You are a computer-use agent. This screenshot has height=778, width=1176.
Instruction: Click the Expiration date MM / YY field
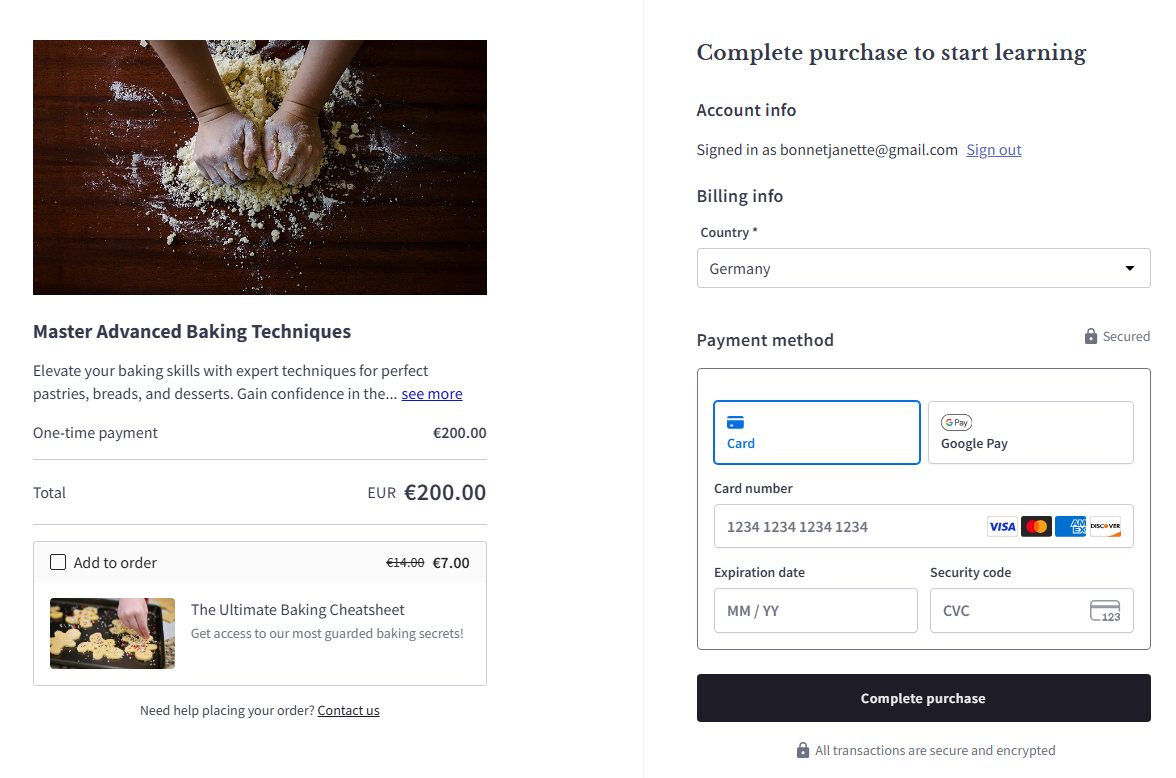815,611
